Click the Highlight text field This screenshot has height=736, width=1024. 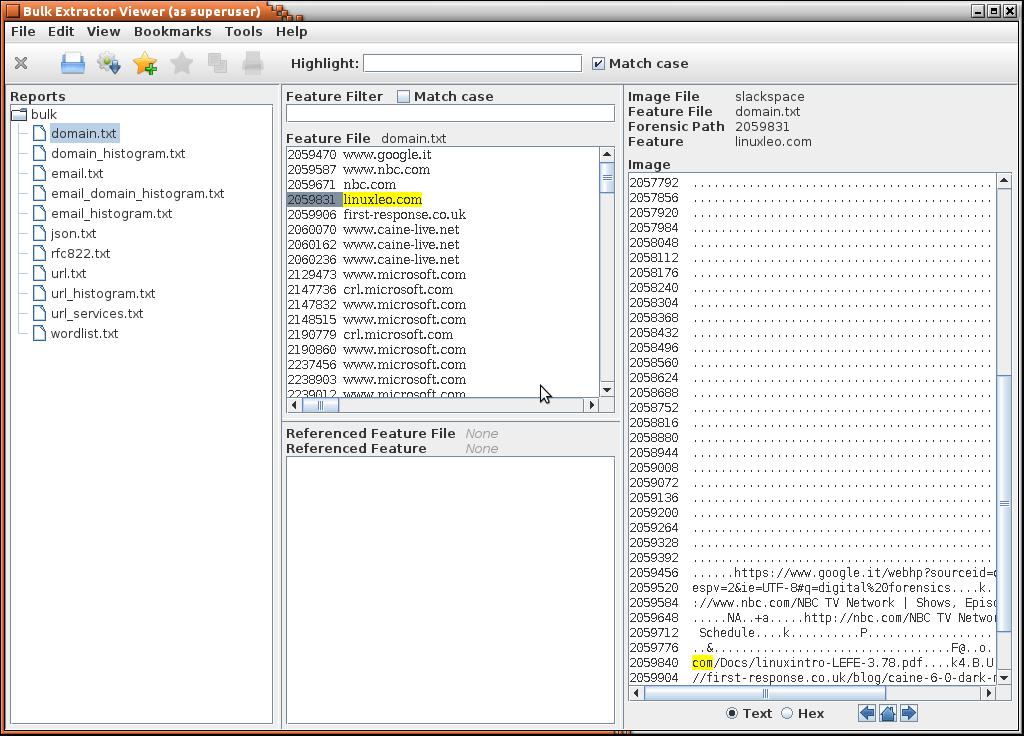[472, 63]
